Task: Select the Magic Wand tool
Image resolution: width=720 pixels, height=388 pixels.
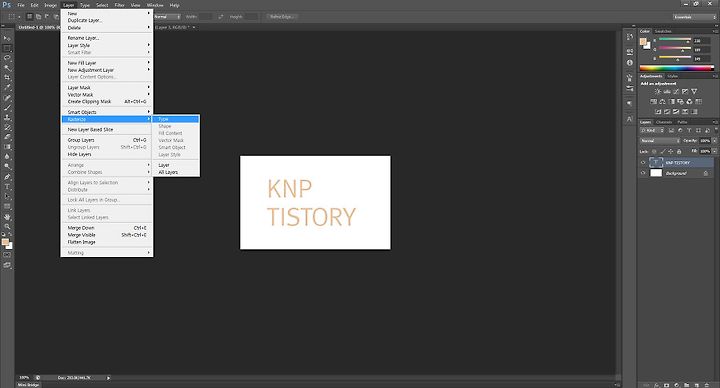Action: [7, 68]
